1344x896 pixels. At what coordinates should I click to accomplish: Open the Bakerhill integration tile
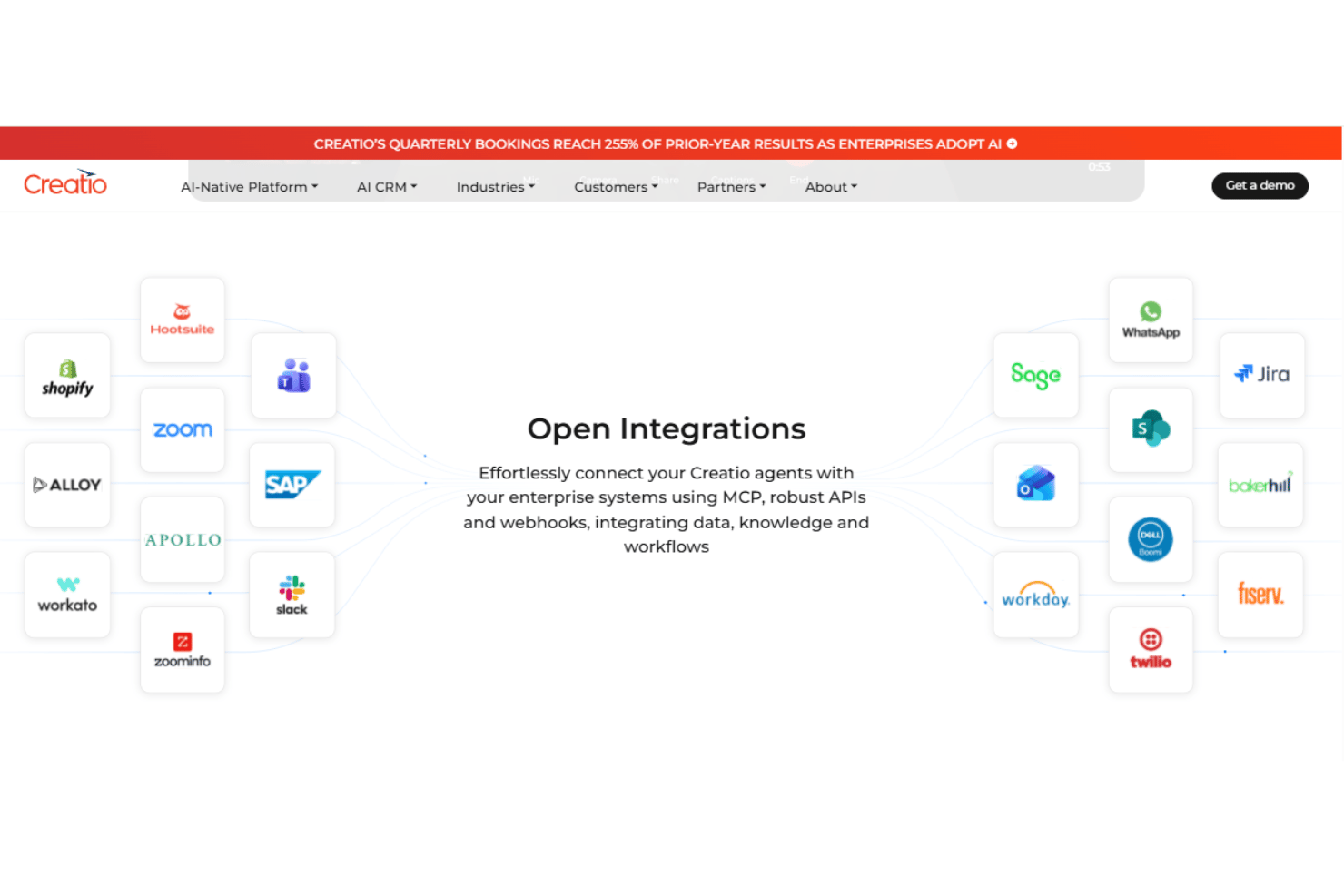point(1260,485)
